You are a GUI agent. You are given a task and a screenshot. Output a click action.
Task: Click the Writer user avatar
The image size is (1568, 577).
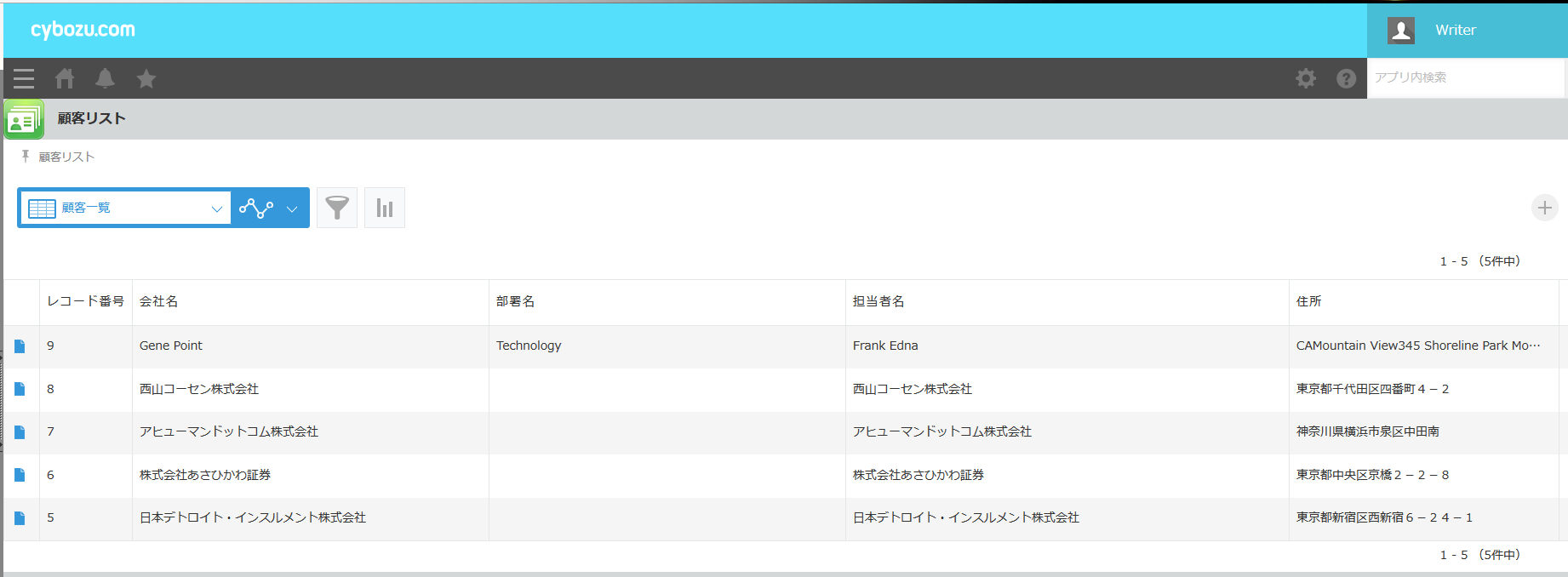[1401, 31]
